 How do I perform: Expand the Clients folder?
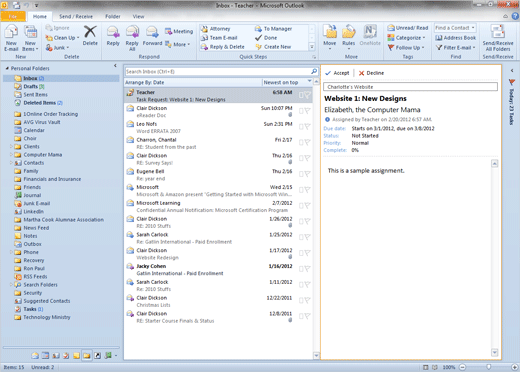[11, 146]
